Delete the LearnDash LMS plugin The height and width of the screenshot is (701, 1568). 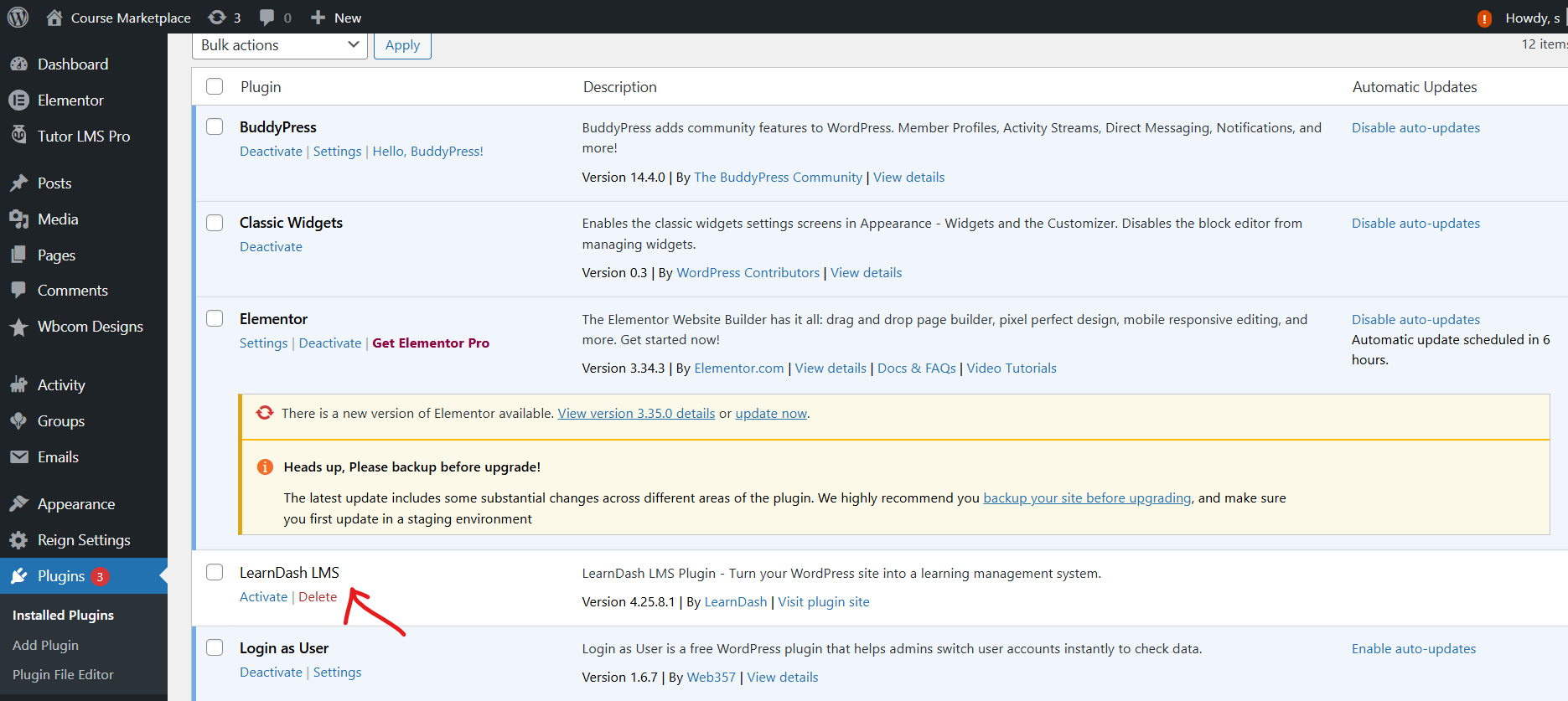(318, 597)
